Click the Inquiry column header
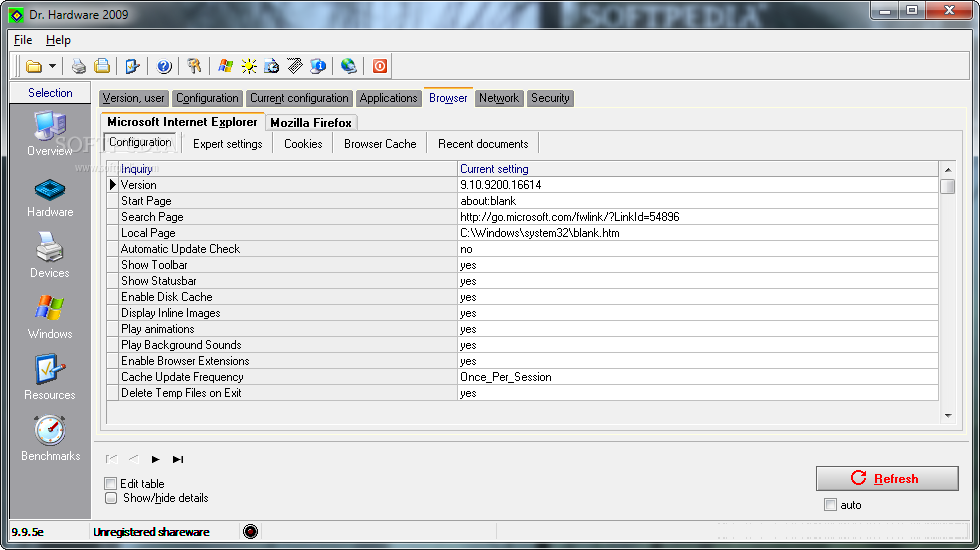 (288, 169)
